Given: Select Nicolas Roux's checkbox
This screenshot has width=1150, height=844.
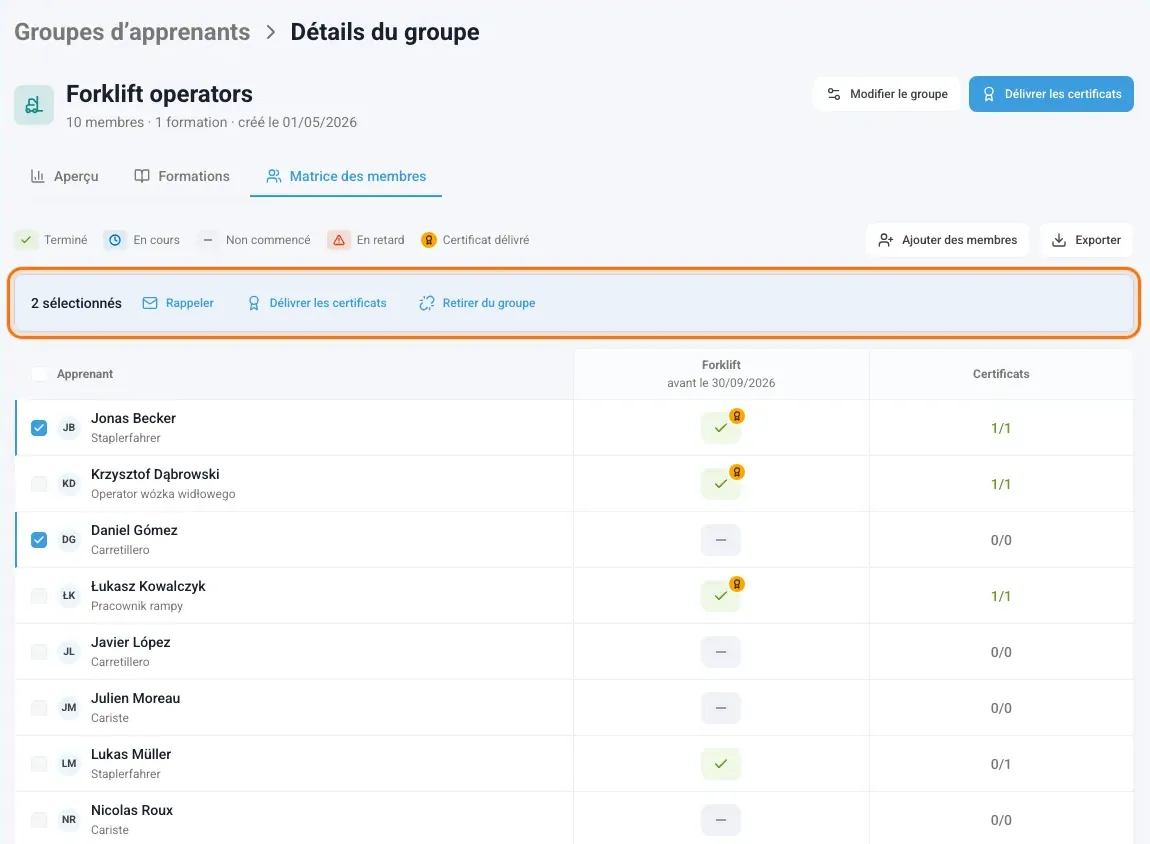Looking at the screenshot, I should coord(39,820).
